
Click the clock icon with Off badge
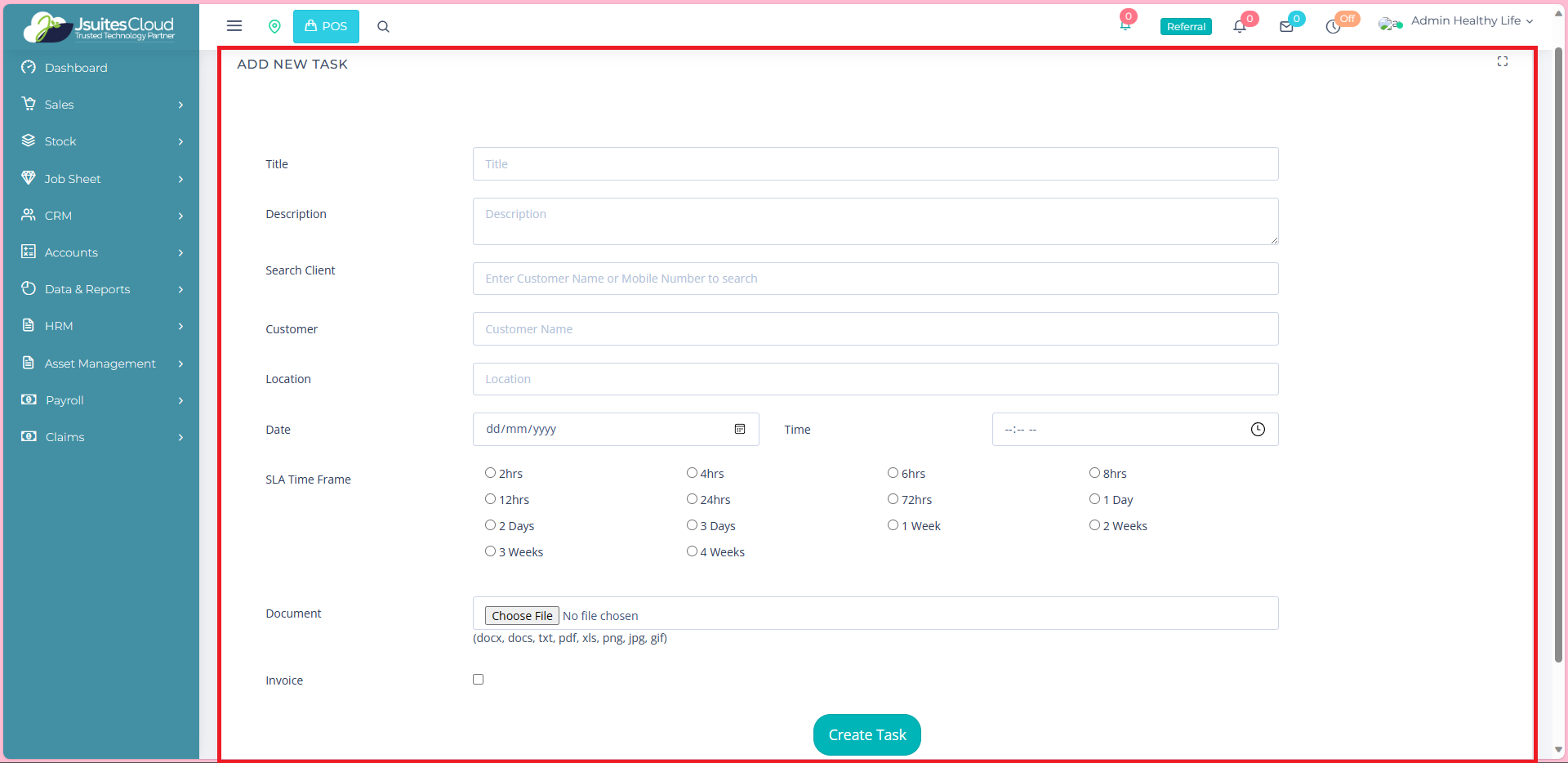pyautogui.click(x=1333, y=26)
